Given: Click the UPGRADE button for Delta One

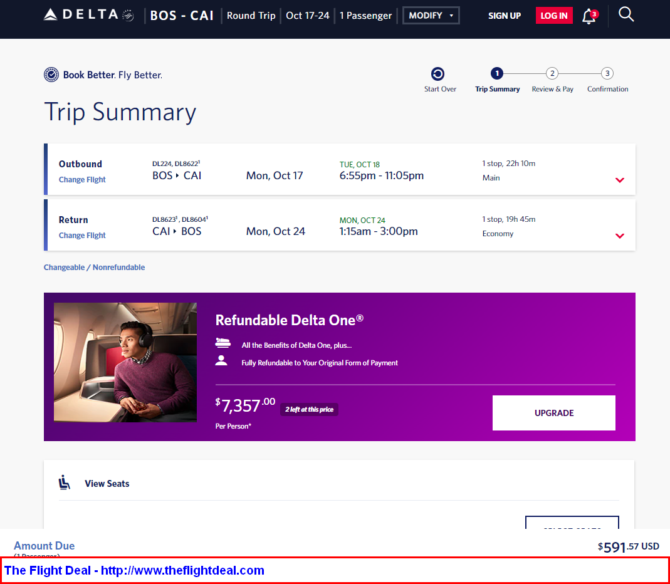Looking at the screenshot, I should [554, 413].
